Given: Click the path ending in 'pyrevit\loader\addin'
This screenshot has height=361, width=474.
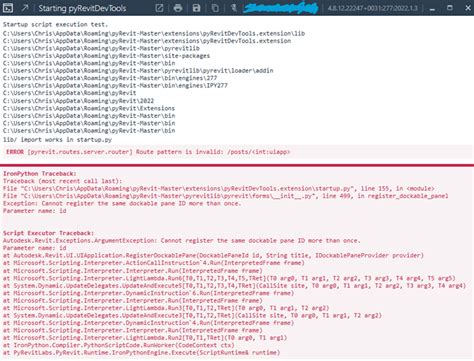Looking at the screenshot, I should [x=138, y=71].
